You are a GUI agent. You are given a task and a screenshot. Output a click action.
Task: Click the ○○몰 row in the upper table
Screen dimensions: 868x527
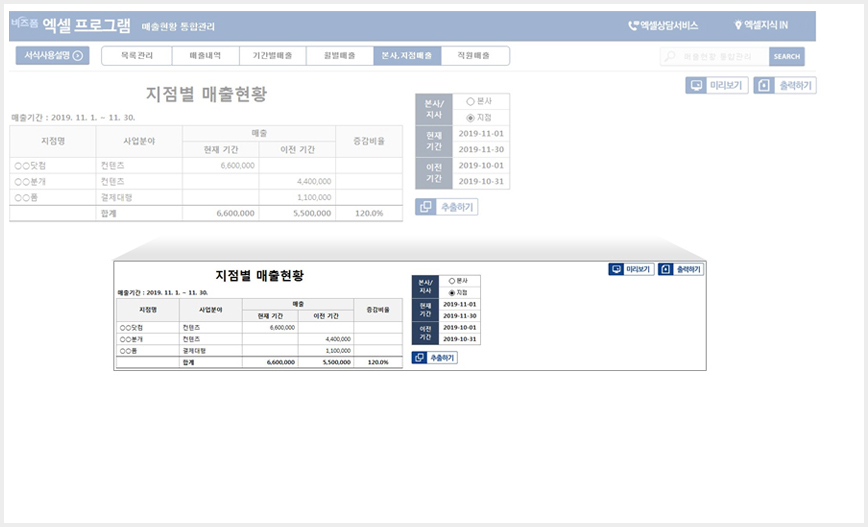tap(206, 198)
